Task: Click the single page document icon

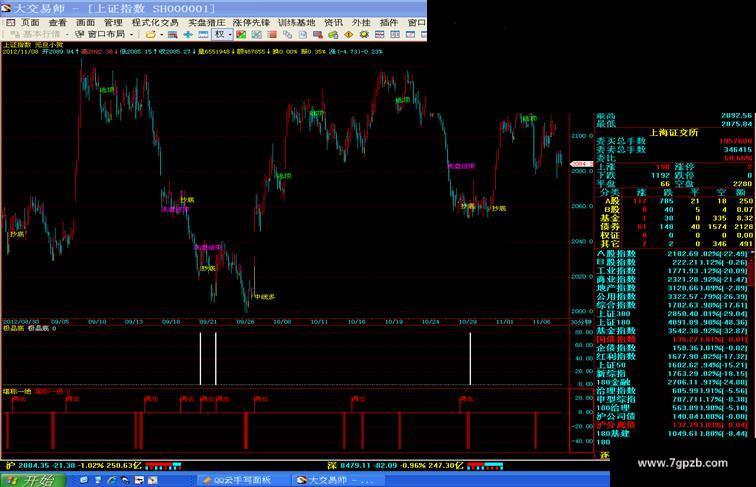Action: pos(303,35)
